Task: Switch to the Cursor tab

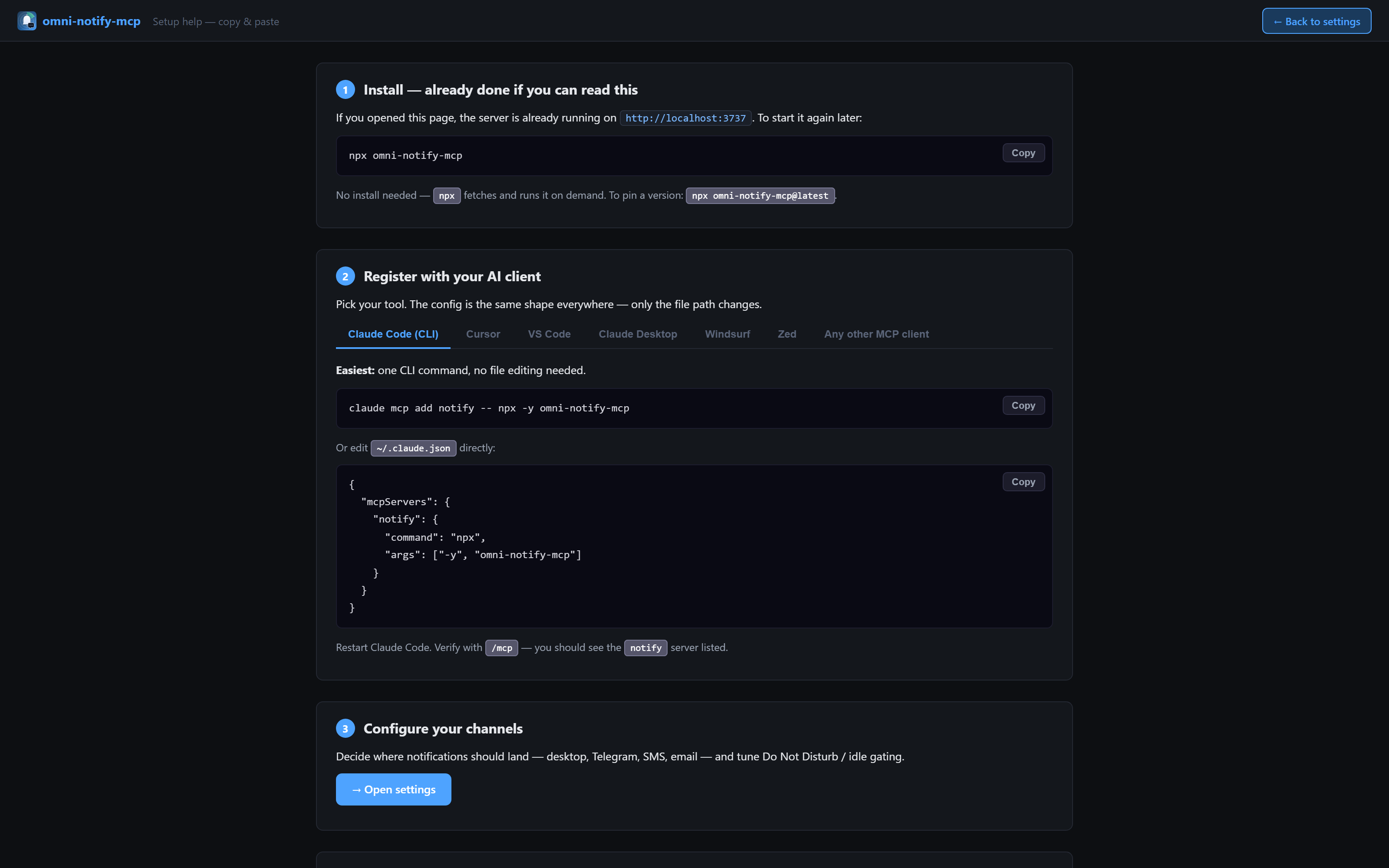Action: (x=483, y=334)
